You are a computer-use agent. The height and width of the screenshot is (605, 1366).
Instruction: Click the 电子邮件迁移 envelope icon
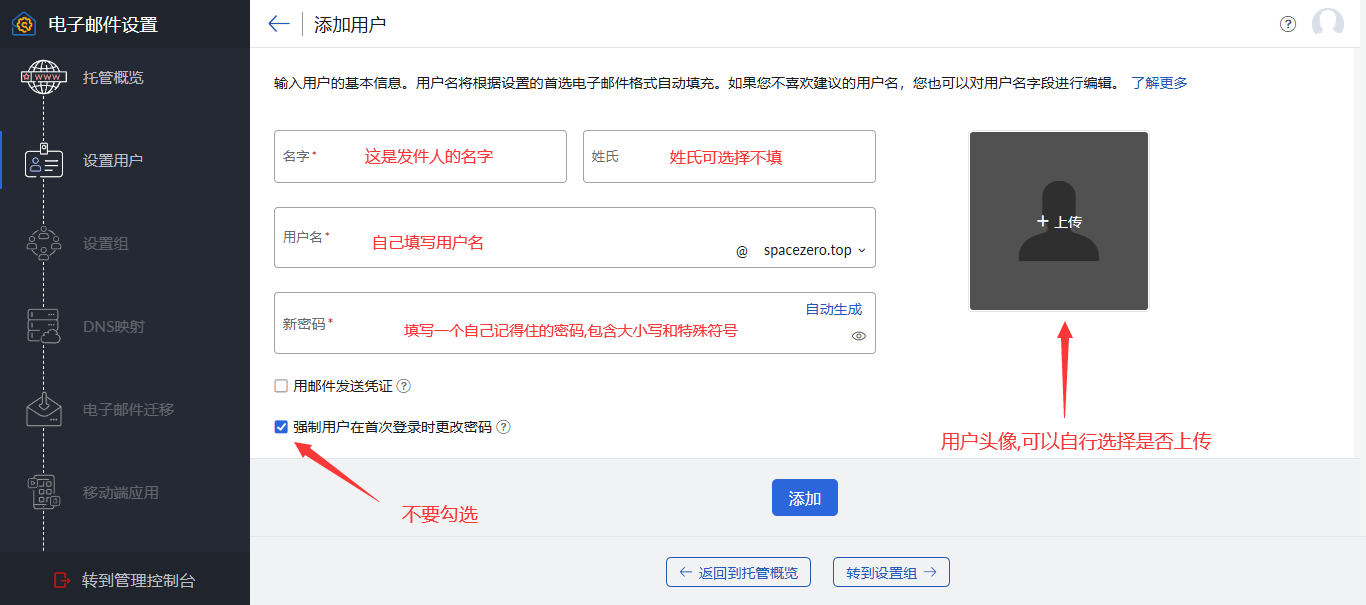click(43, 410)
